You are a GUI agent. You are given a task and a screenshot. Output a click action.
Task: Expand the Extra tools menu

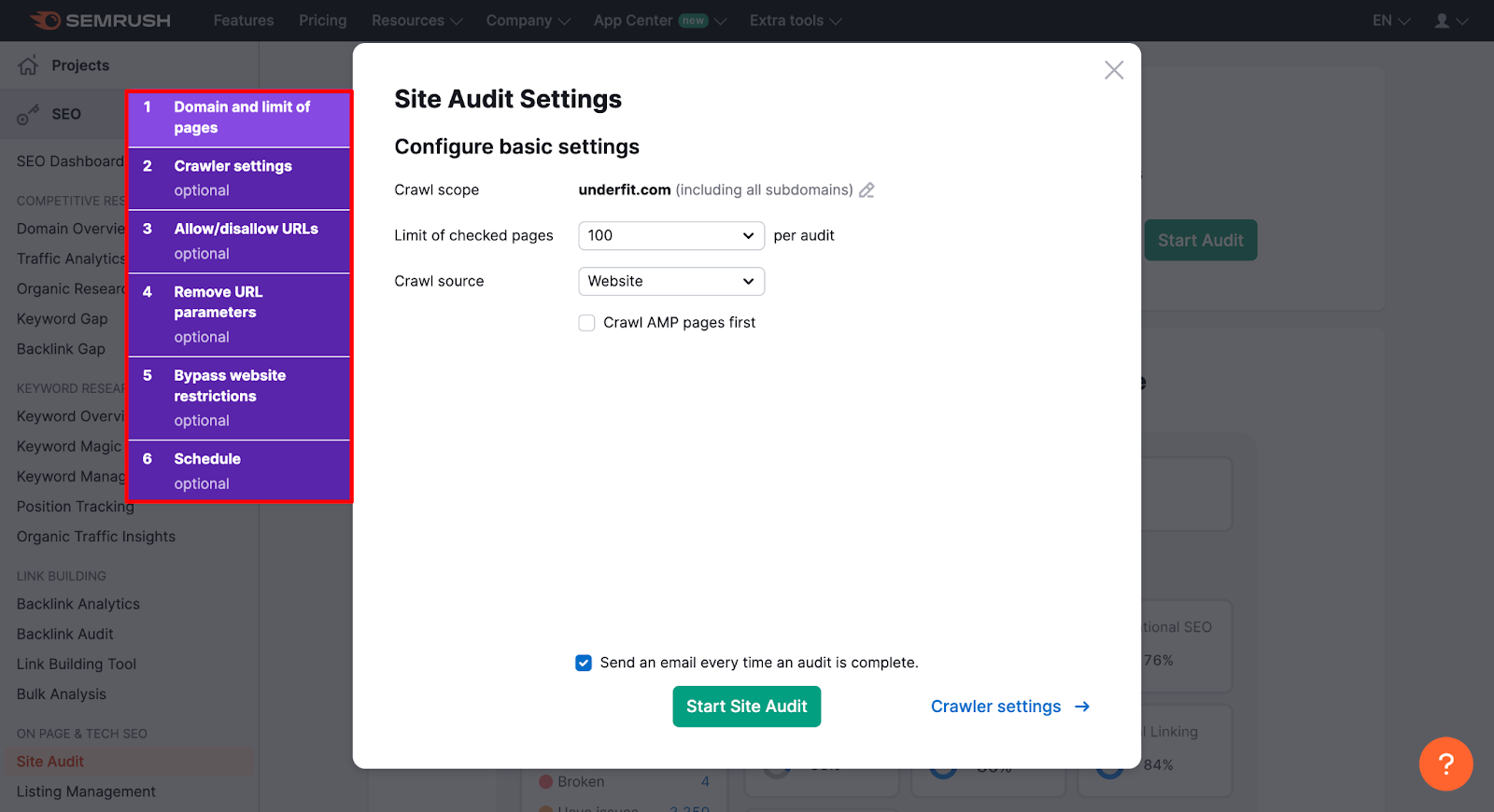[795, 21]
